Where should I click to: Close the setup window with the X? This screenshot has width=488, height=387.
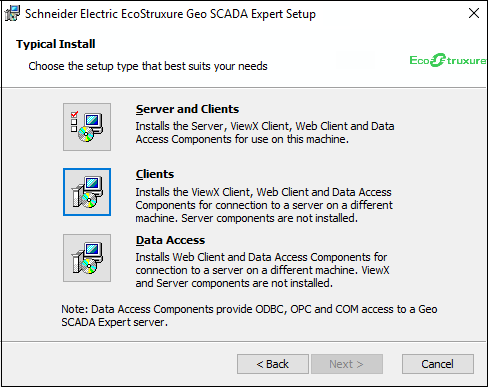[x=474, y=13]
